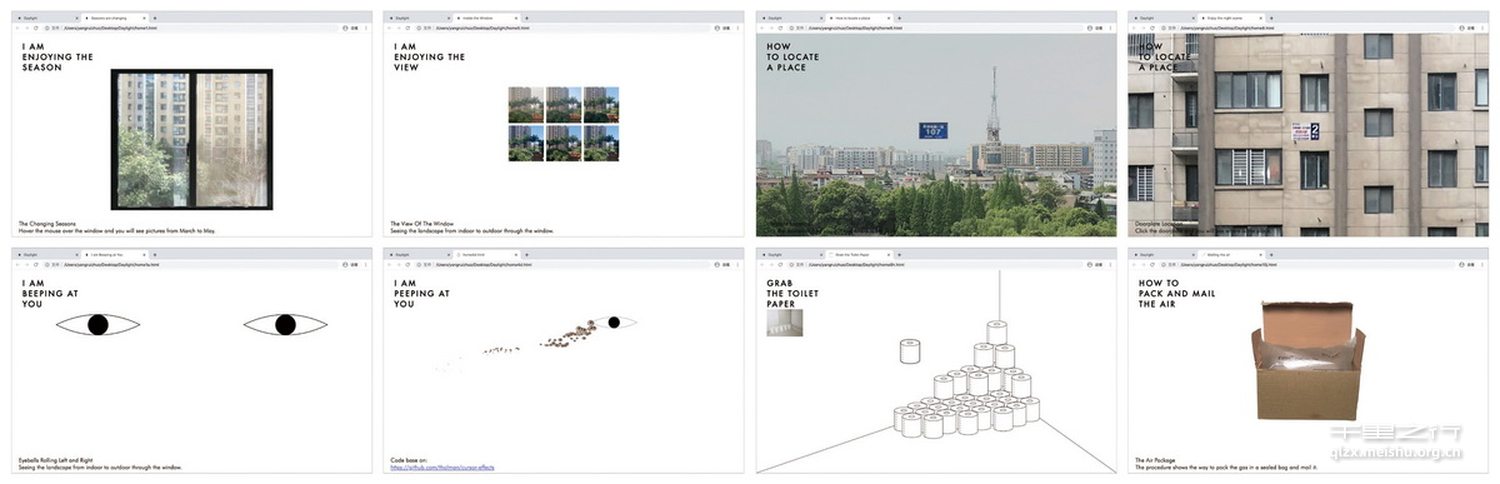Click the blue 107 sign over skyline
1500x484 pixels.
tap(932, 130)
